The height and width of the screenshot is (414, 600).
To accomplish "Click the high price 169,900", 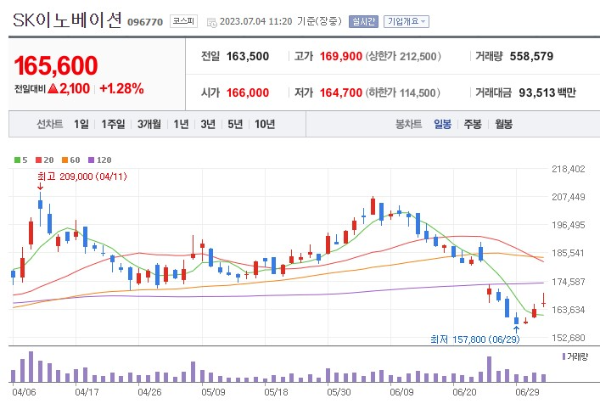I will (x=341, y=56).
